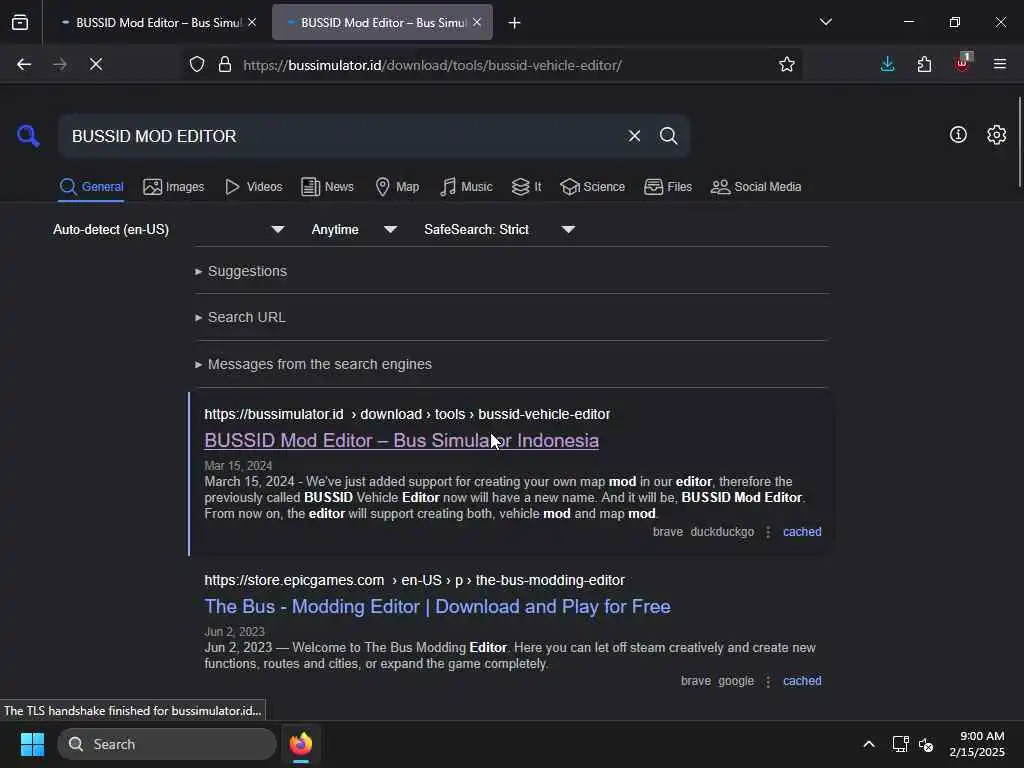Click the network tray icon
Viewport: 1024px width, 768px height.
[x=901, y=744]
